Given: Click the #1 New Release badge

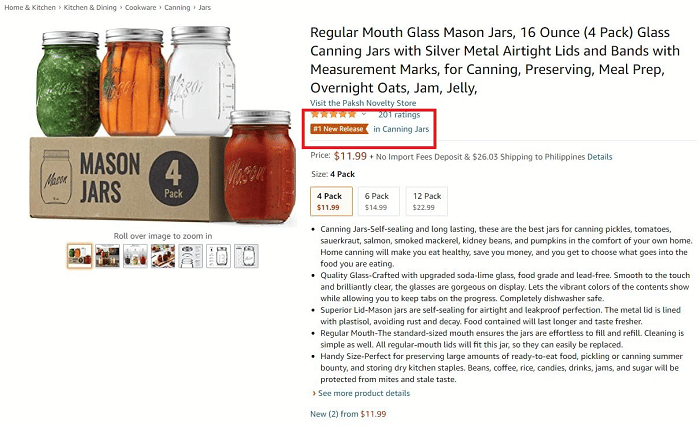Looking at the screenshot, I should tap(339, 129).
